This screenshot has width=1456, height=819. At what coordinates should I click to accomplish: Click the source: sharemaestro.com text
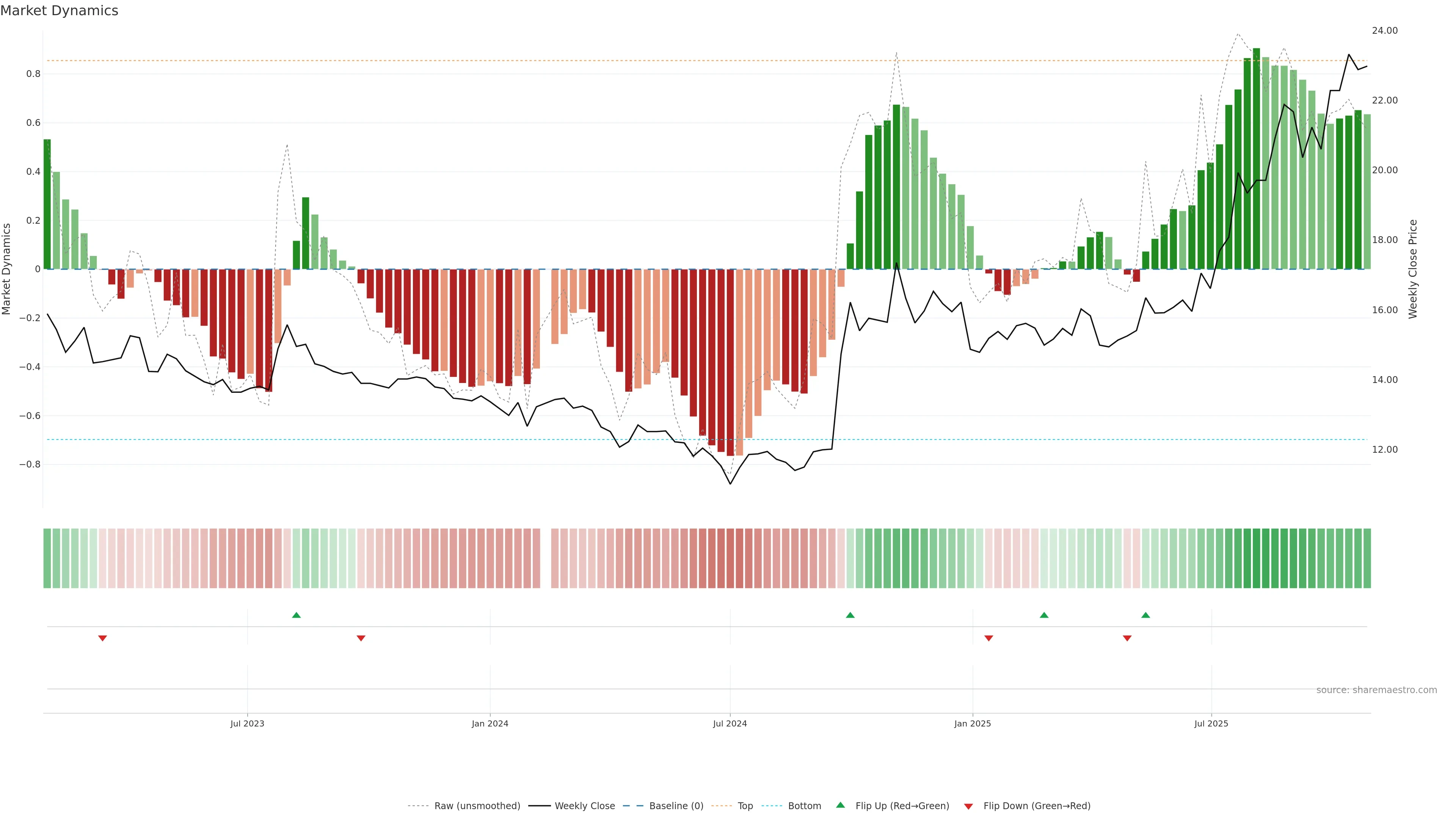click(x=1376, y=690)
